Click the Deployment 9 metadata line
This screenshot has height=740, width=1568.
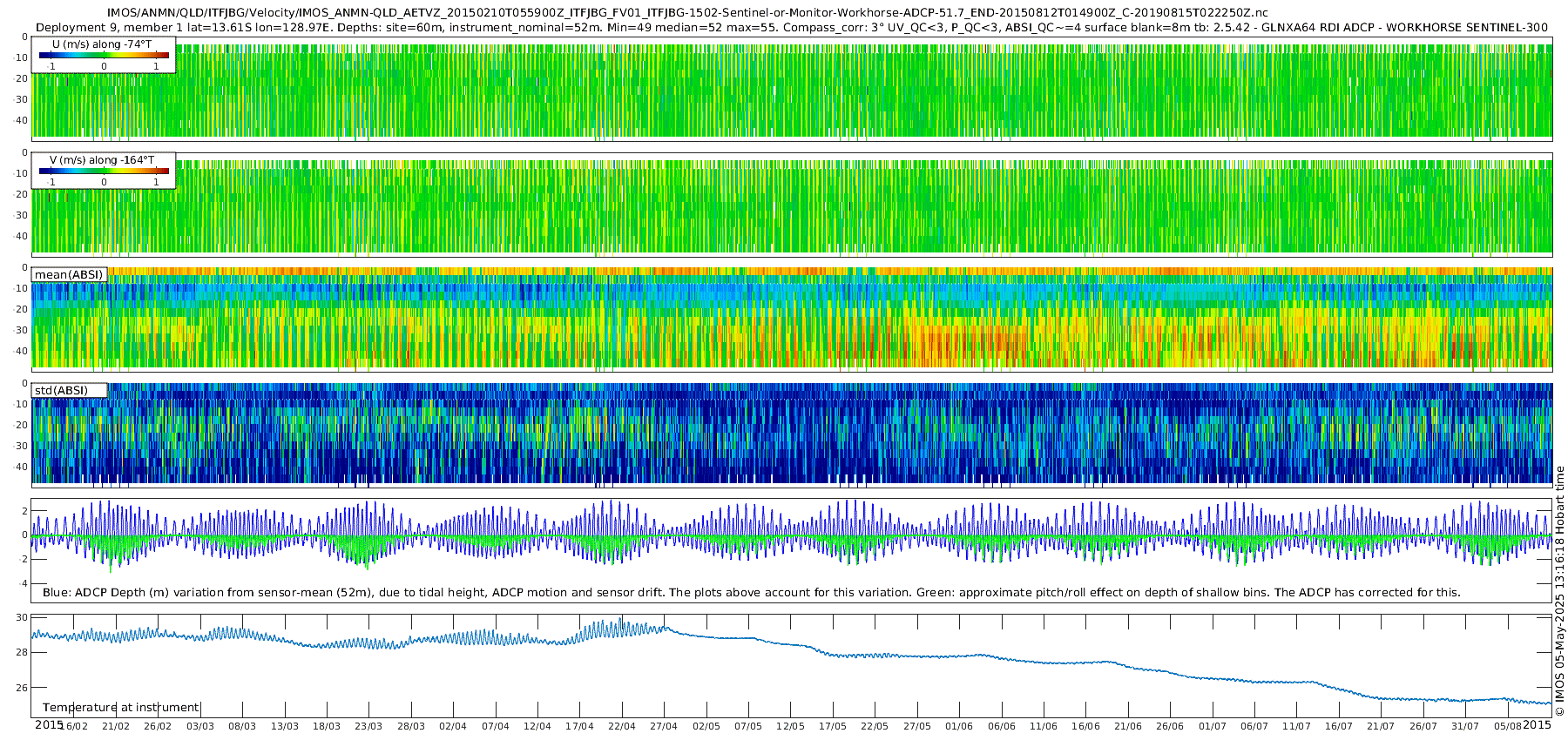792,27
